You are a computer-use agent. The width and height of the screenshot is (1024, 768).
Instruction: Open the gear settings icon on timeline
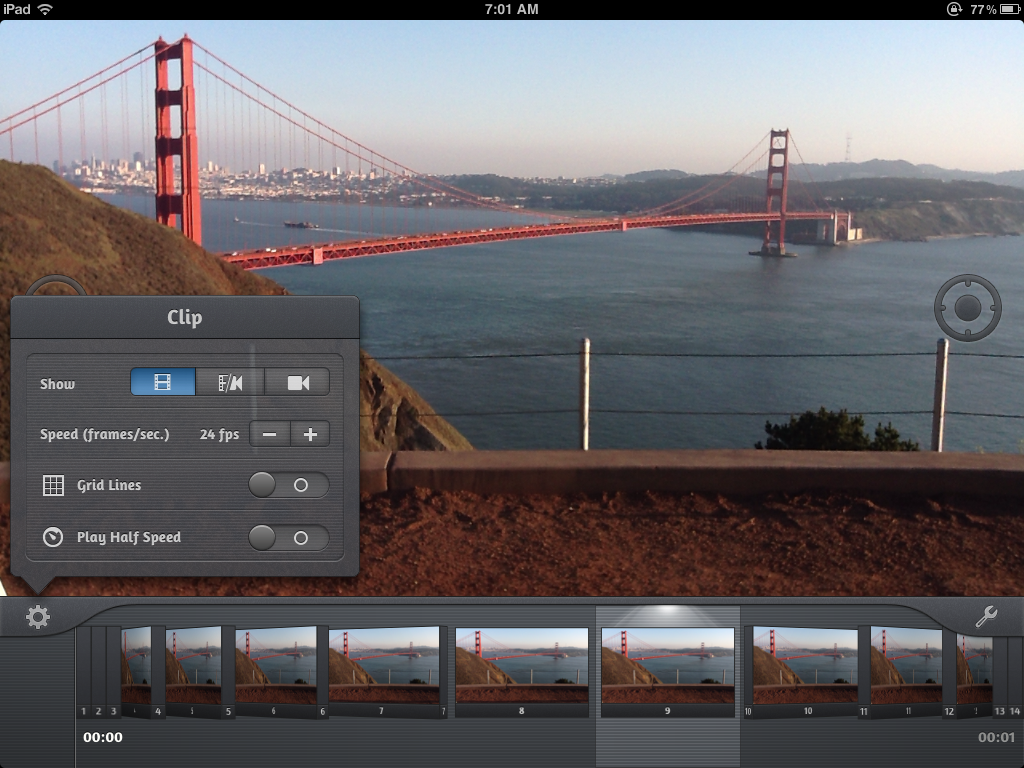38,617
